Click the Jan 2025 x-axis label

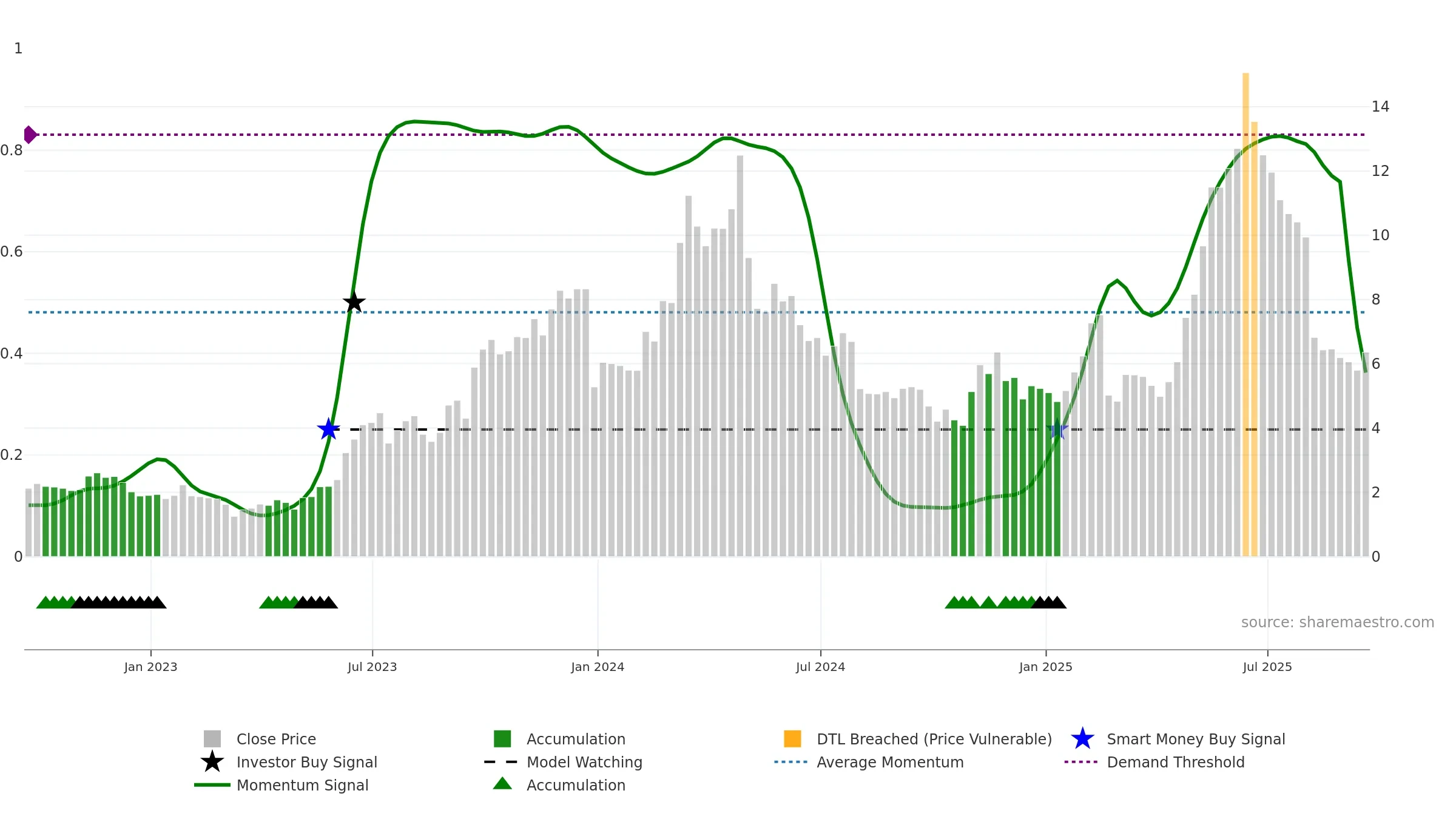(x=1046, y=667)
